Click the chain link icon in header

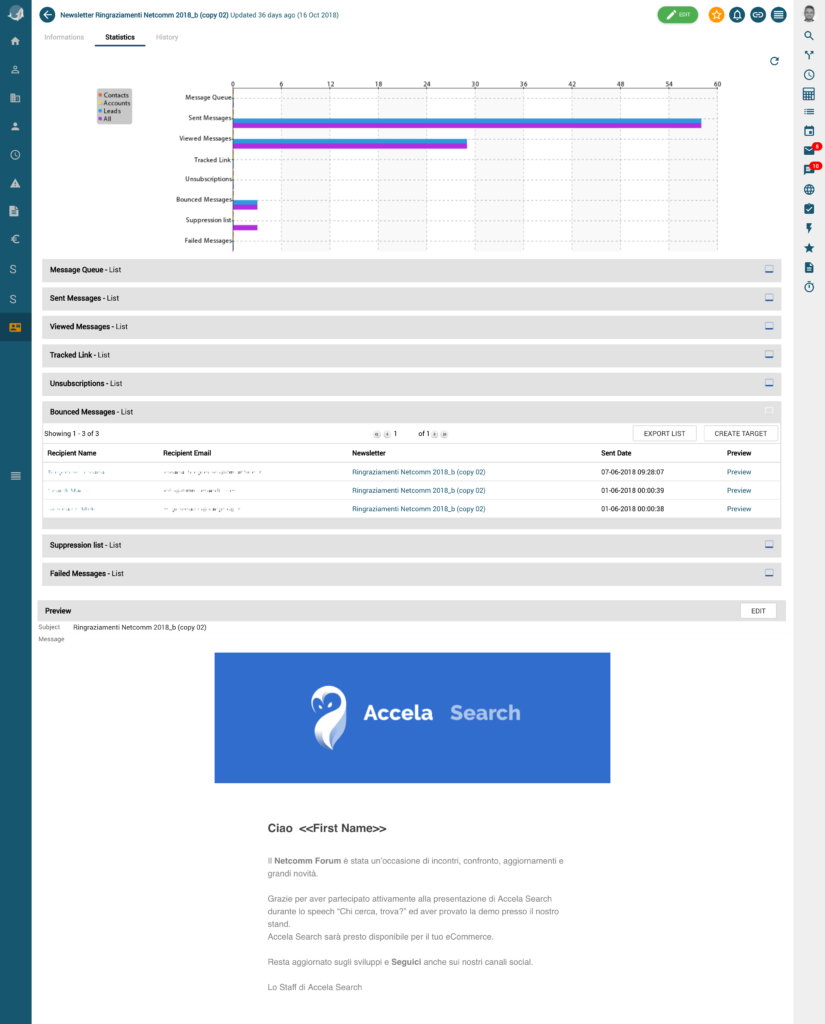coord(758,15)
